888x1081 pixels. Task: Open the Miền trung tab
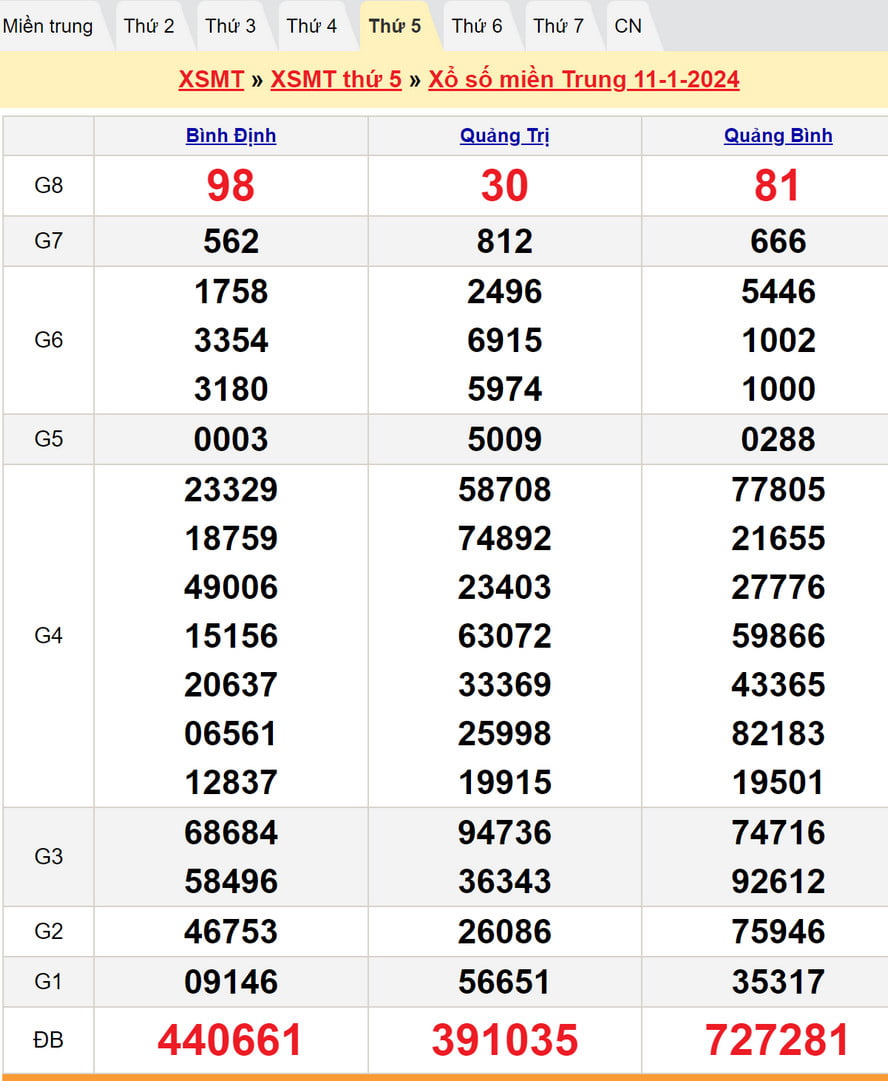coord(48,26)
